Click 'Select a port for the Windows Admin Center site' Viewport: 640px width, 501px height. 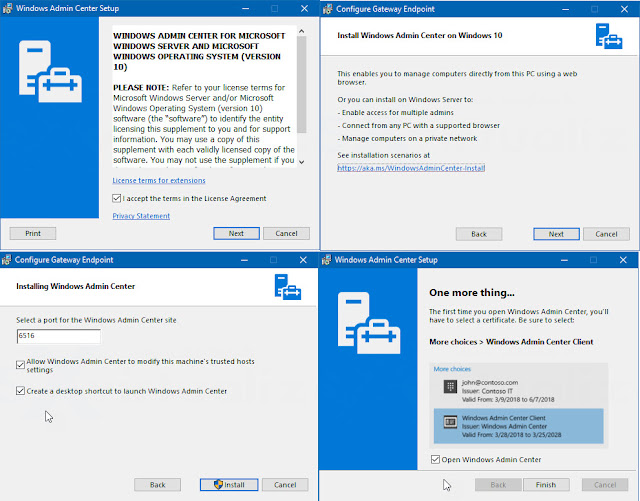pyautogui.click(x=96, y=320)
